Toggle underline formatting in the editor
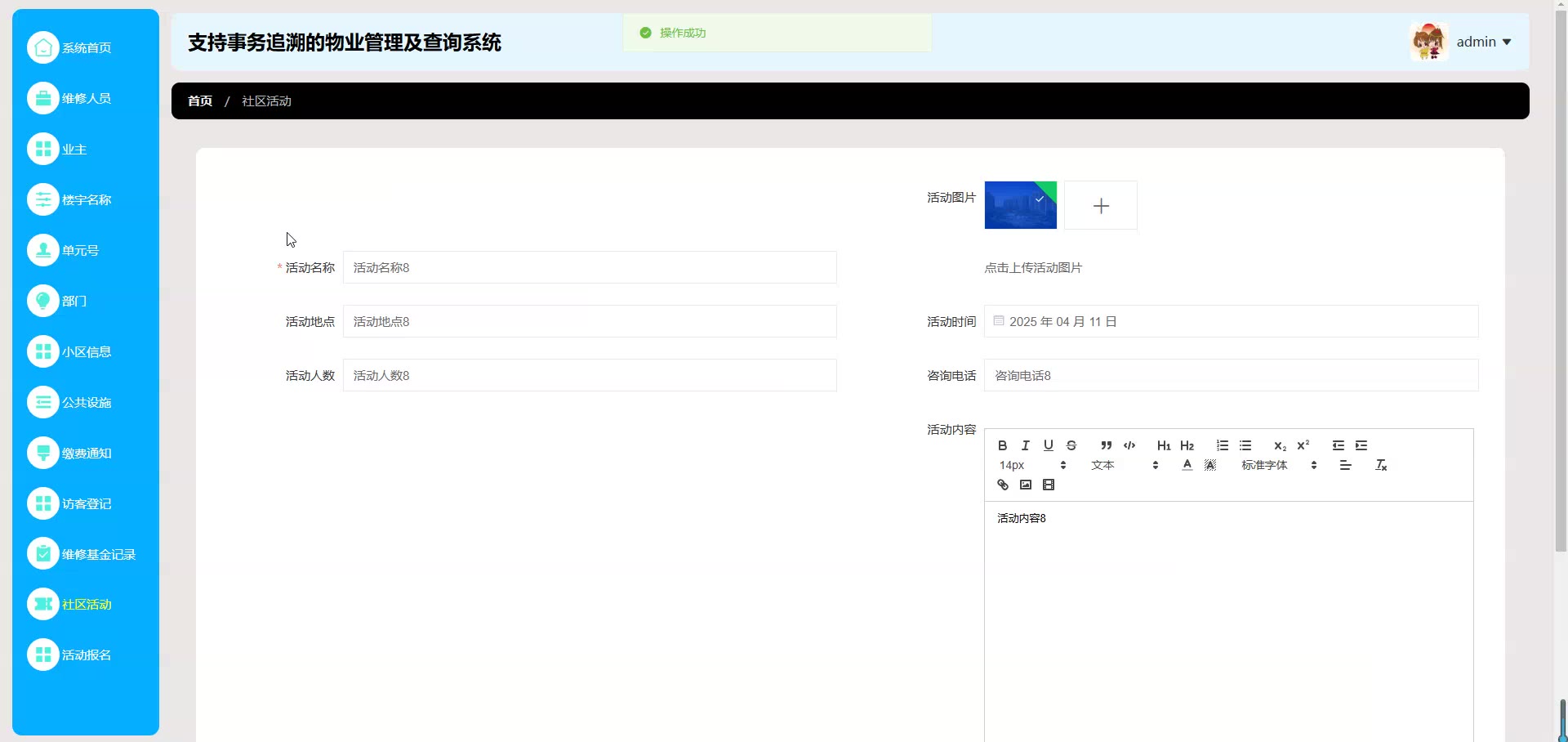Viewport: 1568px width, 742px height. click(x=1049, y=445)
